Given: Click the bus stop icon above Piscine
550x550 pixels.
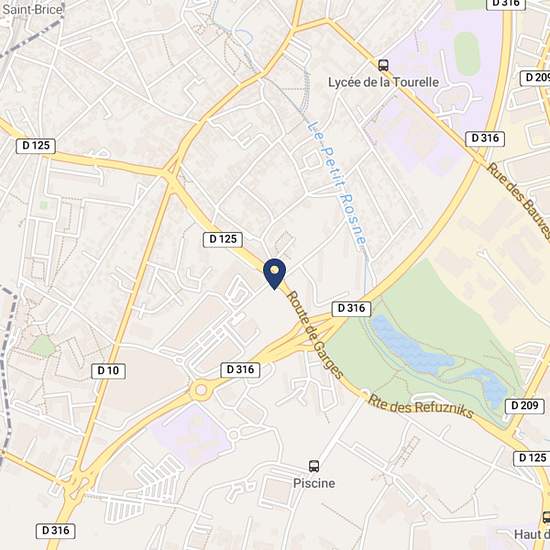Looking at the screenshot, I should pos(314,466).
